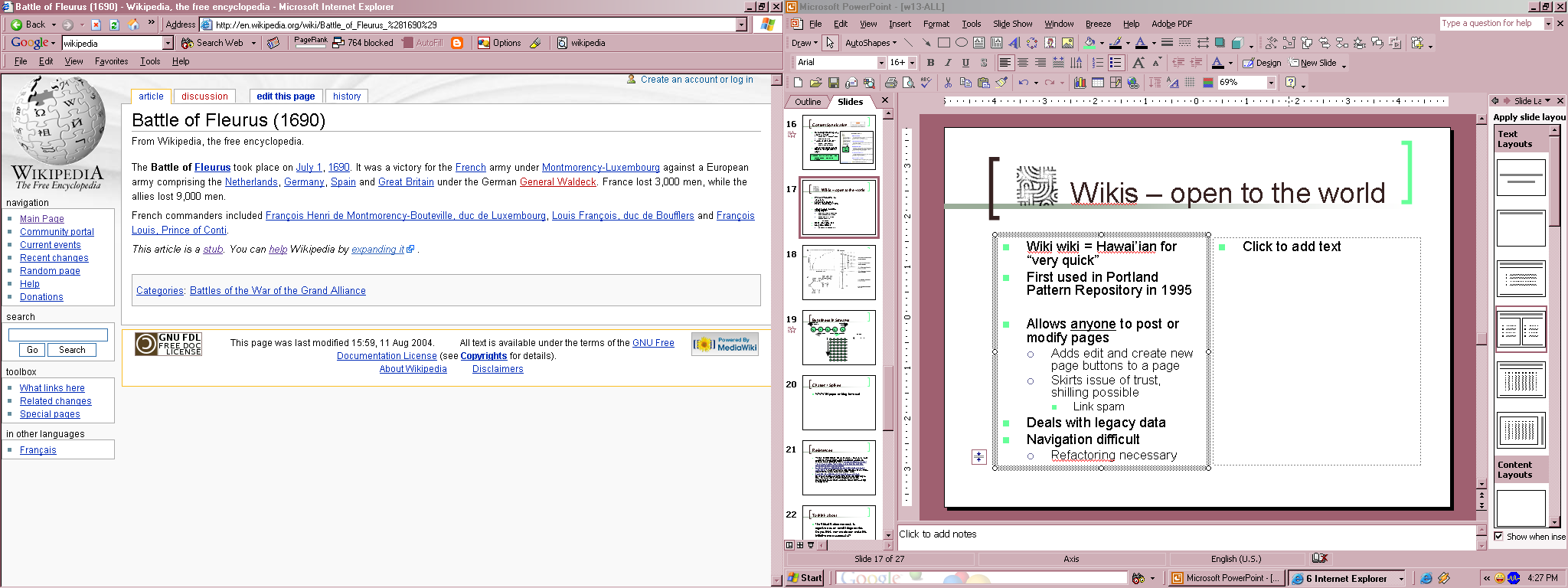Toggle Bold formatting in PowerPoint

[930, 63]
